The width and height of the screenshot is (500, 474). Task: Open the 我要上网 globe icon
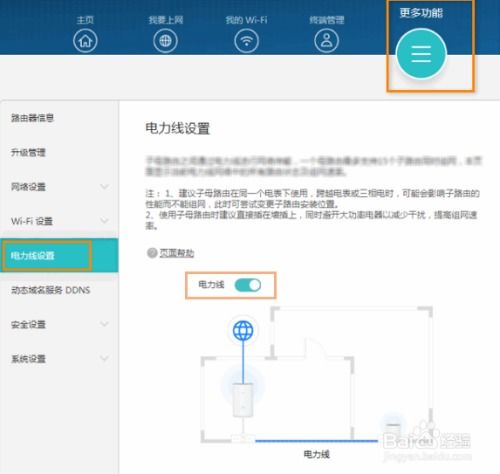(165, 41)
